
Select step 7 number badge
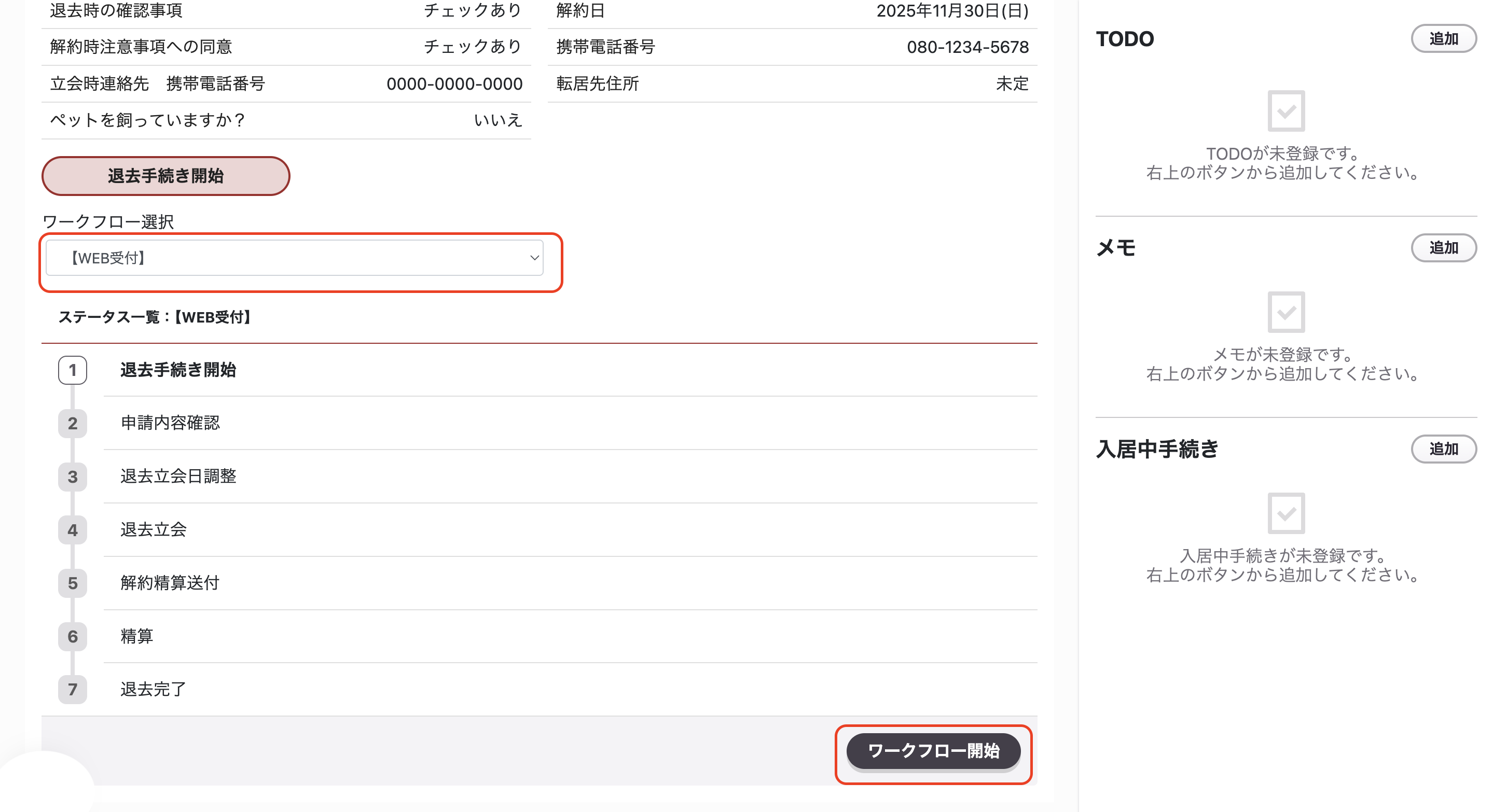tap(73, 689)
